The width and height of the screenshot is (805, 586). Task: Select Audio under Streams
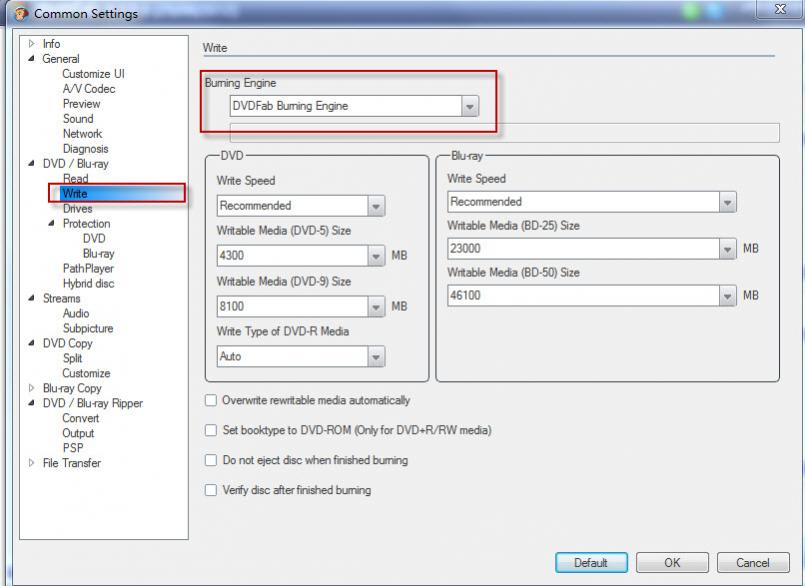[x=76, y=313]
